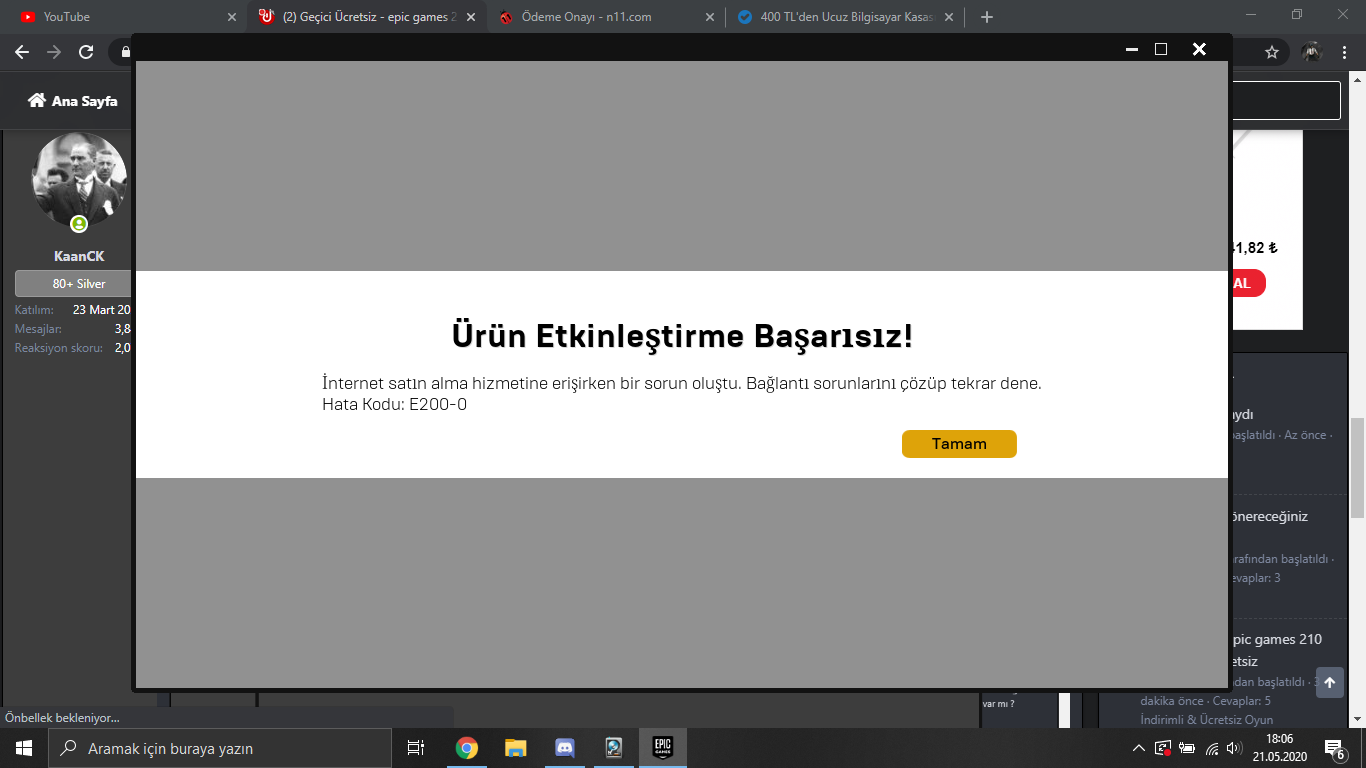Viewport: 1366px width, 768px height.
Task: Open the disk utility taskbar icon
Action: coord(613,748)
